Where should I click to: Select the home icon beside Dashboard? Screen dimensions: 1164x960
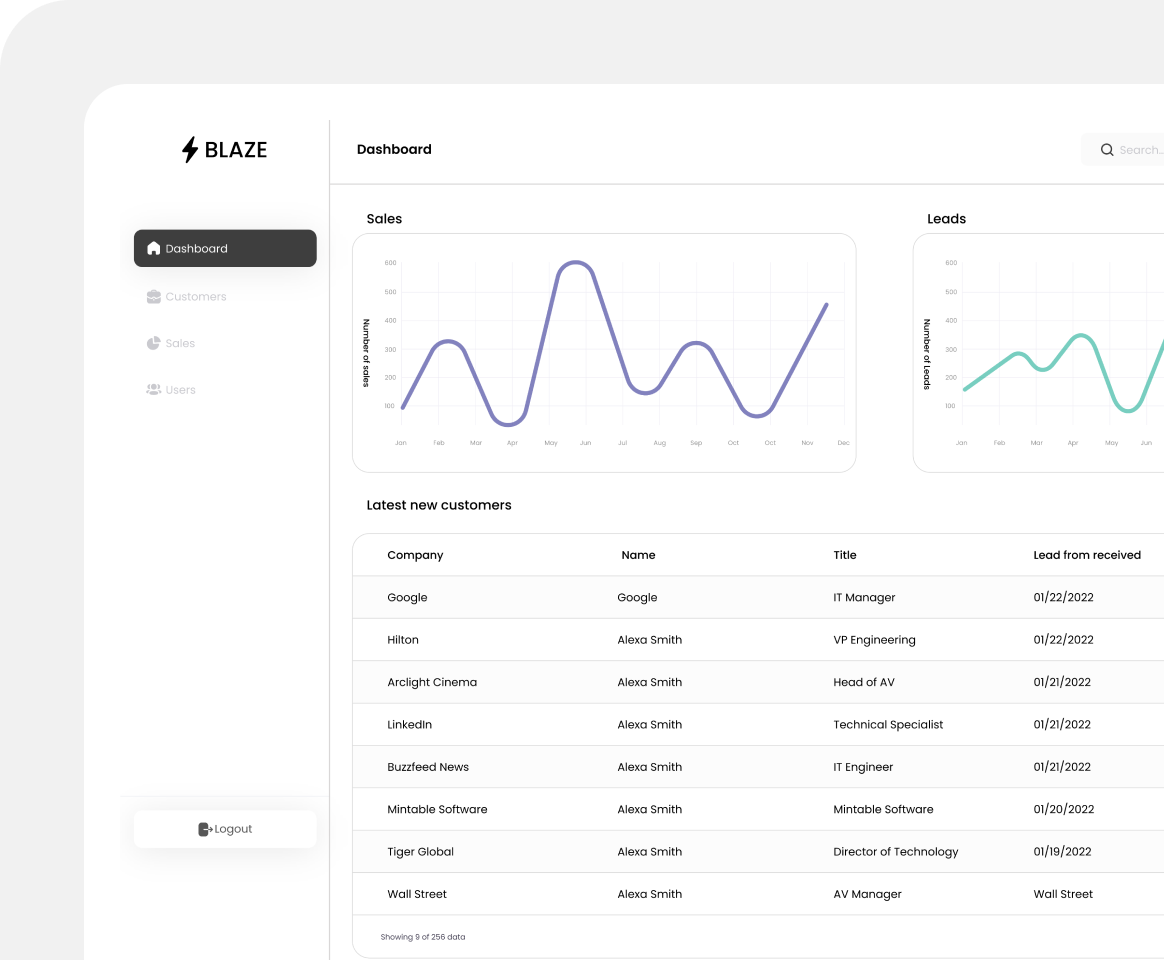click(154, 248)
